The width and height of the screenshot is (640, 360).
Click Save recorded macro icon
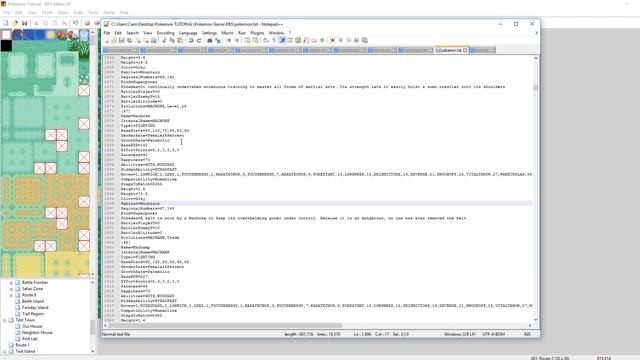click(x=364, y=40)
